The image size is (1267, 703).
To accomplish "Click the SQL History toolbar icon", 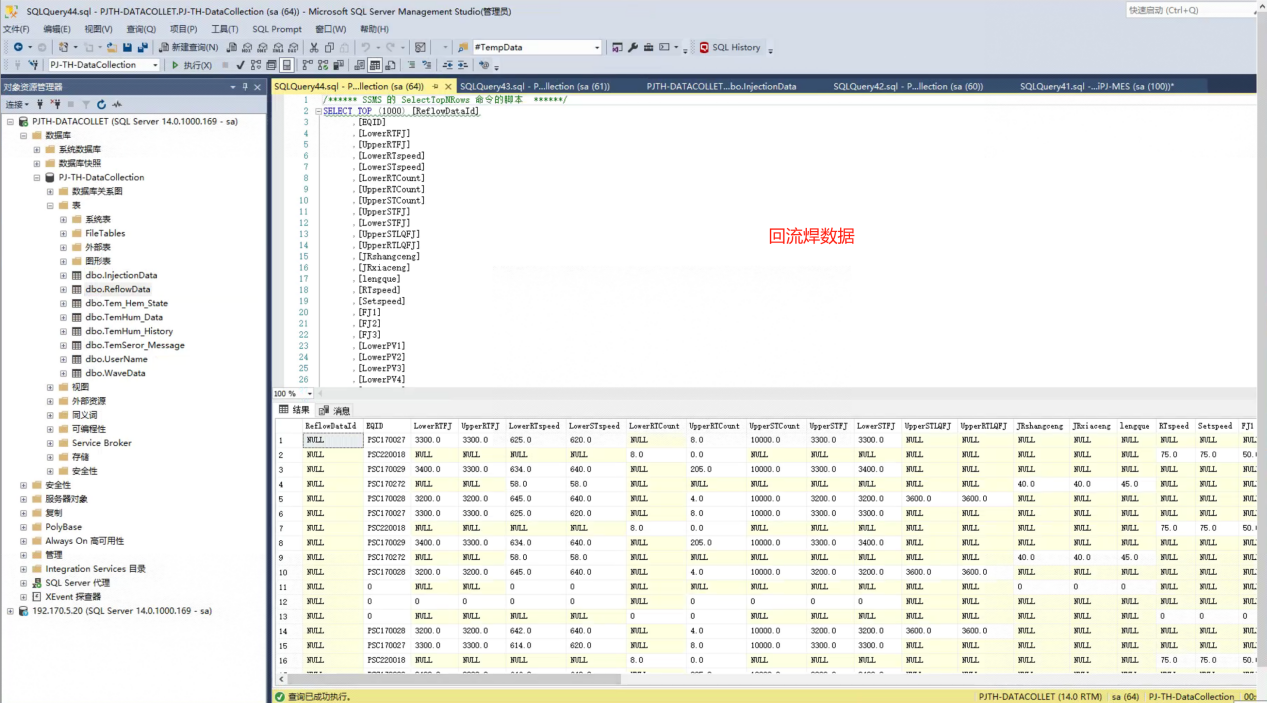I will [730, 47].
